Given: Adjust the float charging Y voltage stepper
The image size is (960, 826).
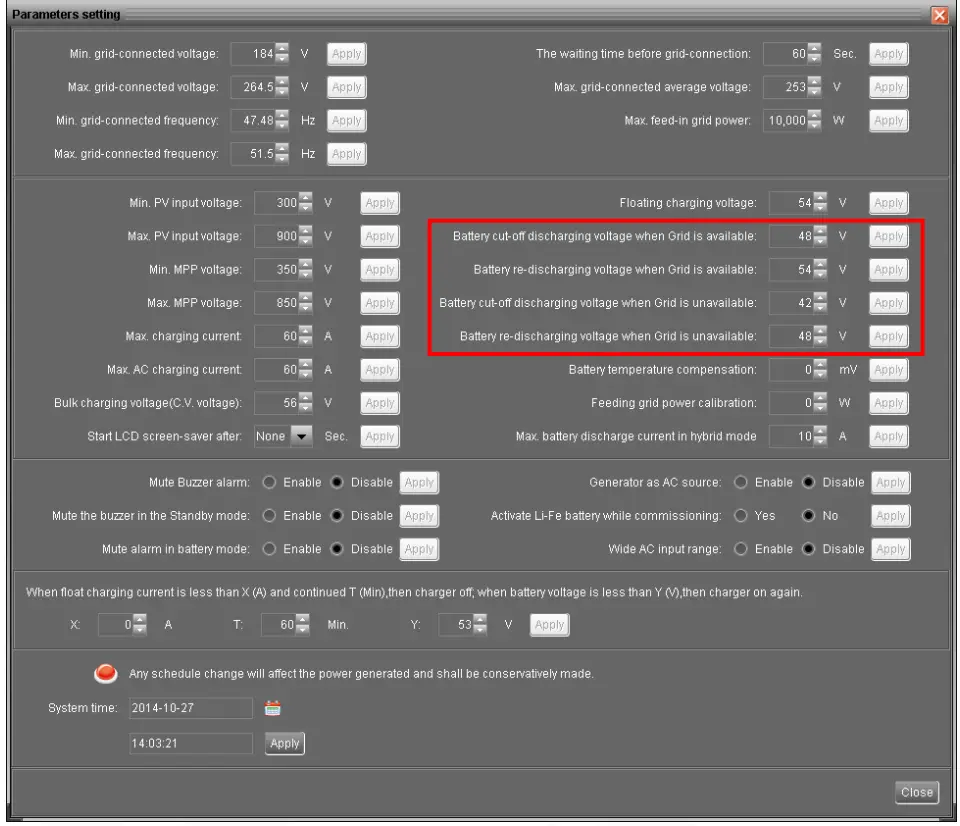Looking at the screenshot, I should coord(480,625).
